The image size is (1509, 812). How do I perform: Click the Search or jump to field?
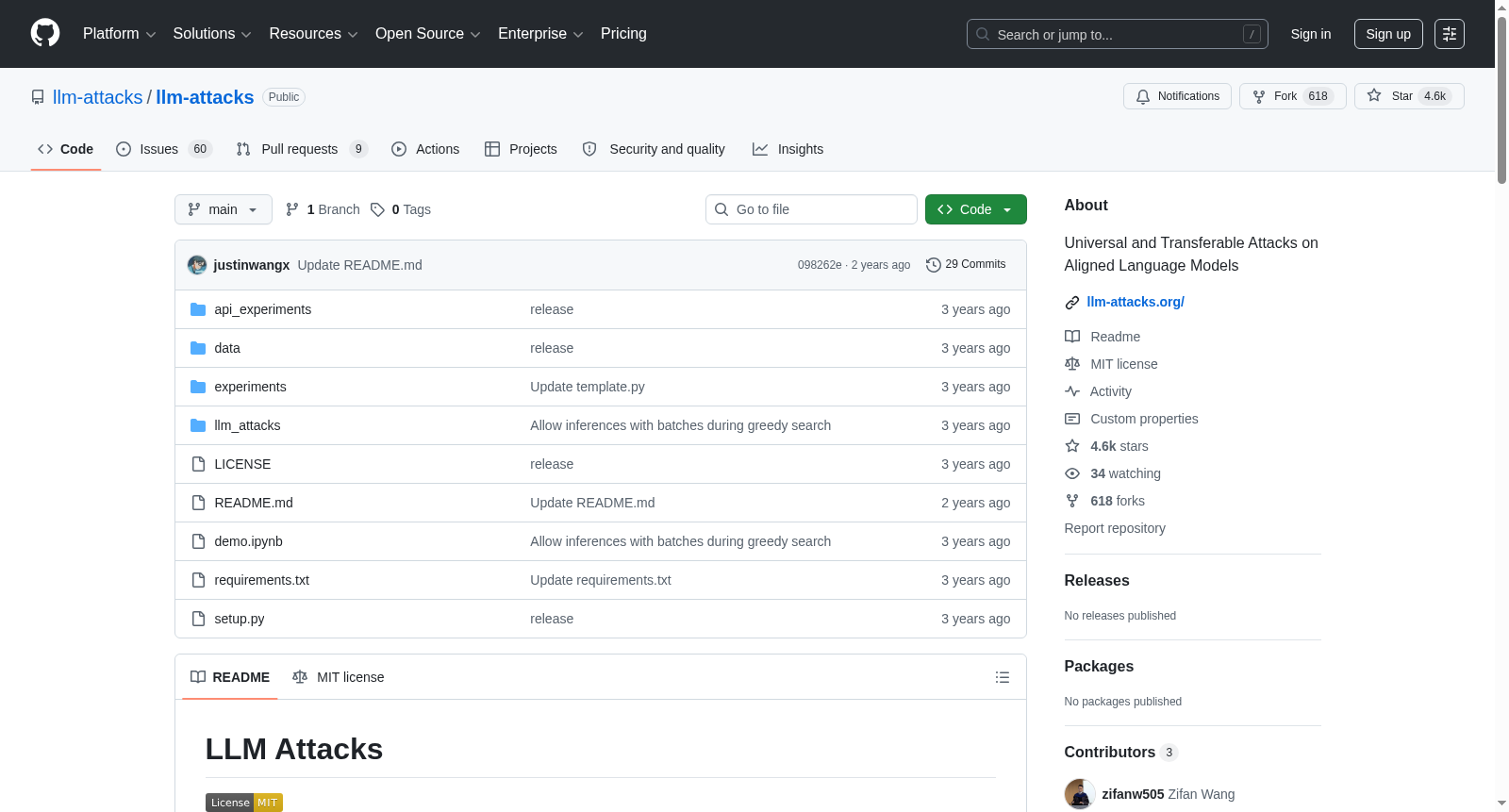click(x=1118, y=34)
